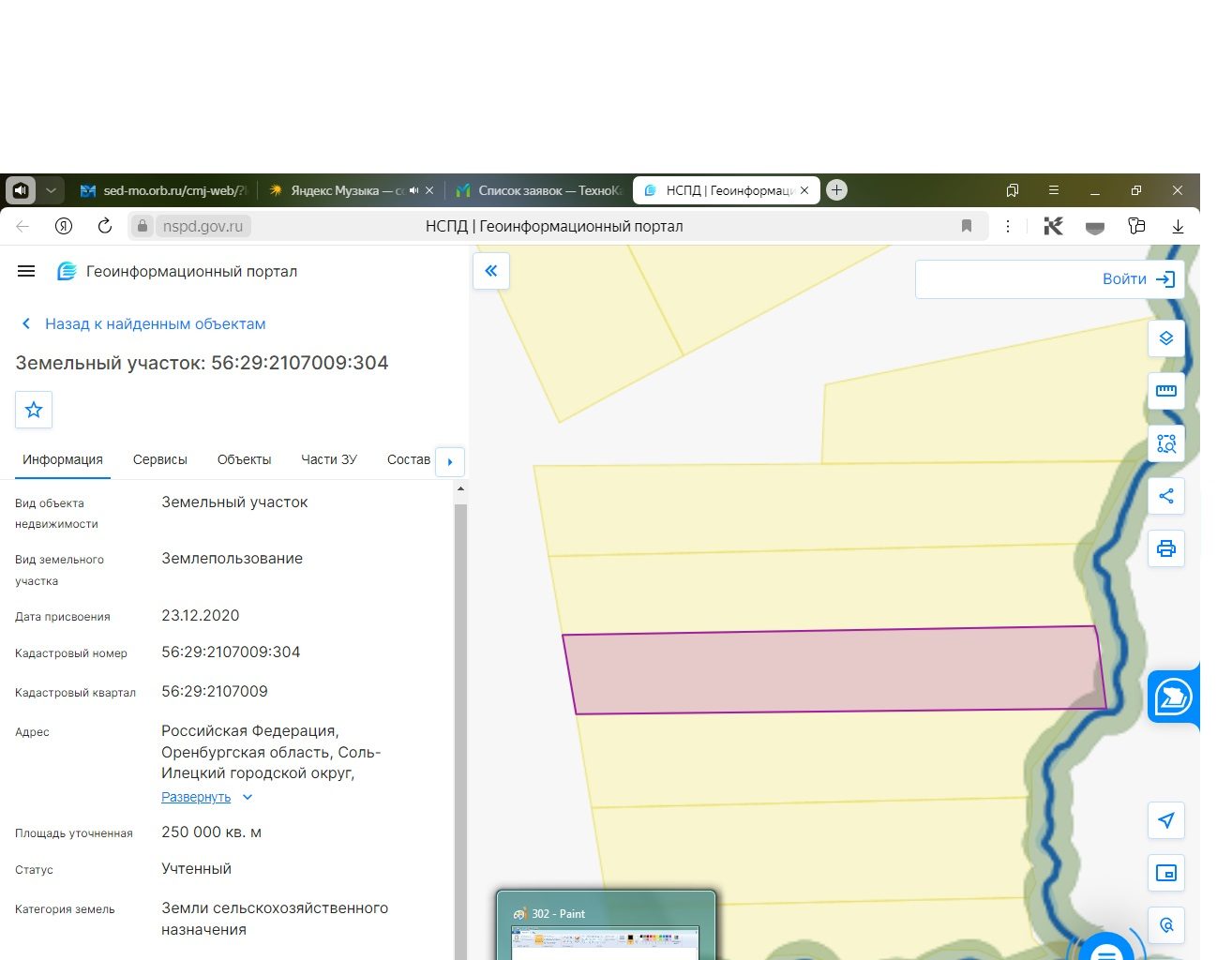This screenshot has height=960, width=1232.
Task: Show more tabs with right arrow
Action: tap(450, 461)
